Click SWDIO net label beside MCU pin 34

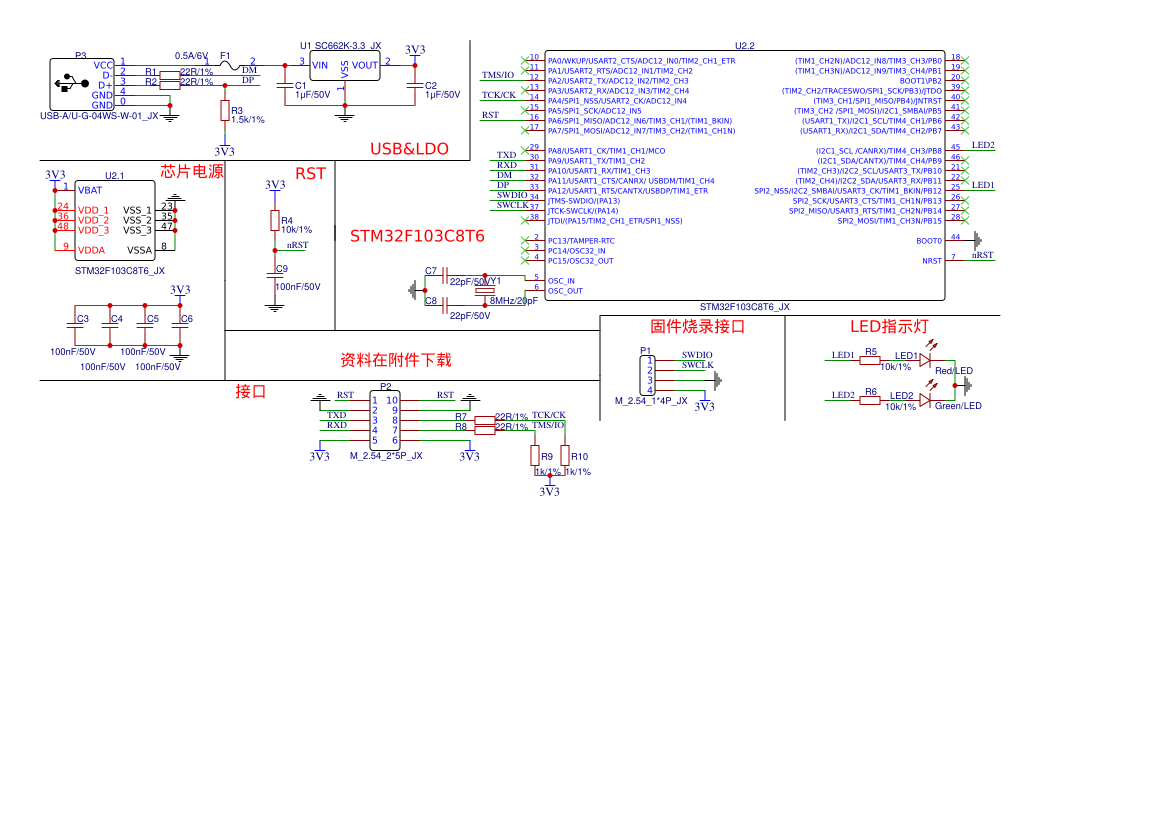click(512, 195)
